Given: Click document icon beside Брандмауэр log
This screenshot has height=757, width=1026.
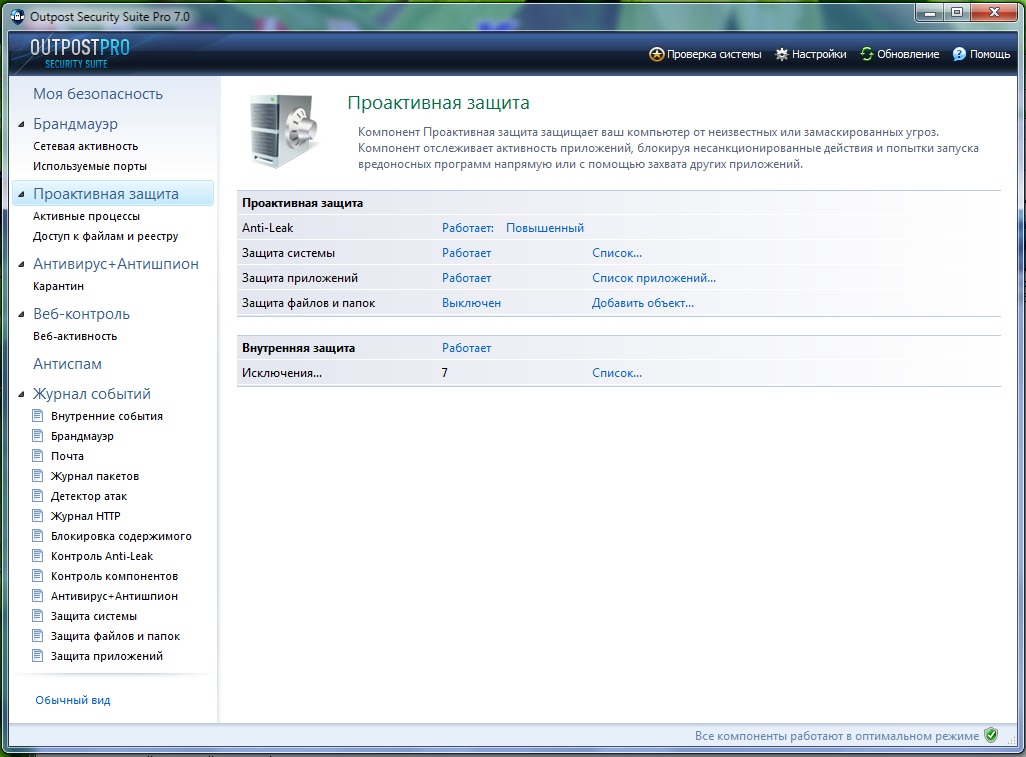Looking at the screenshot, I should click(38, 436).
